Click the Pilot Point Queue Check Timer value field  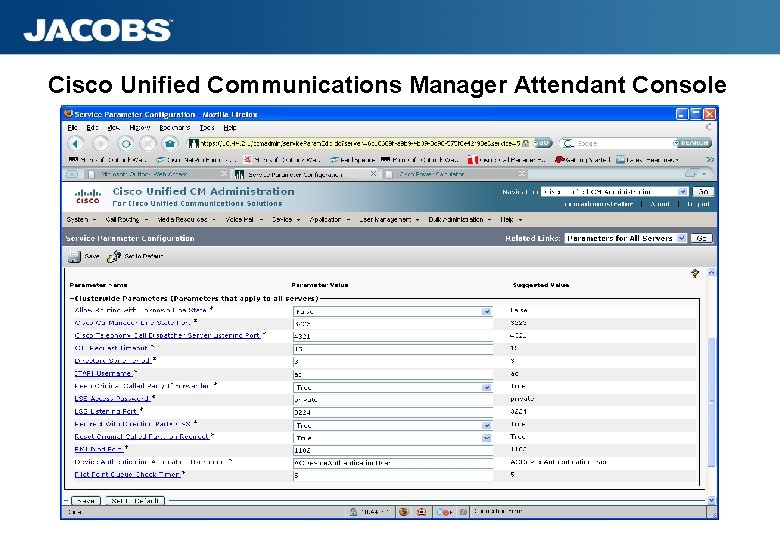pyautogui.click(x=393, y=475)
